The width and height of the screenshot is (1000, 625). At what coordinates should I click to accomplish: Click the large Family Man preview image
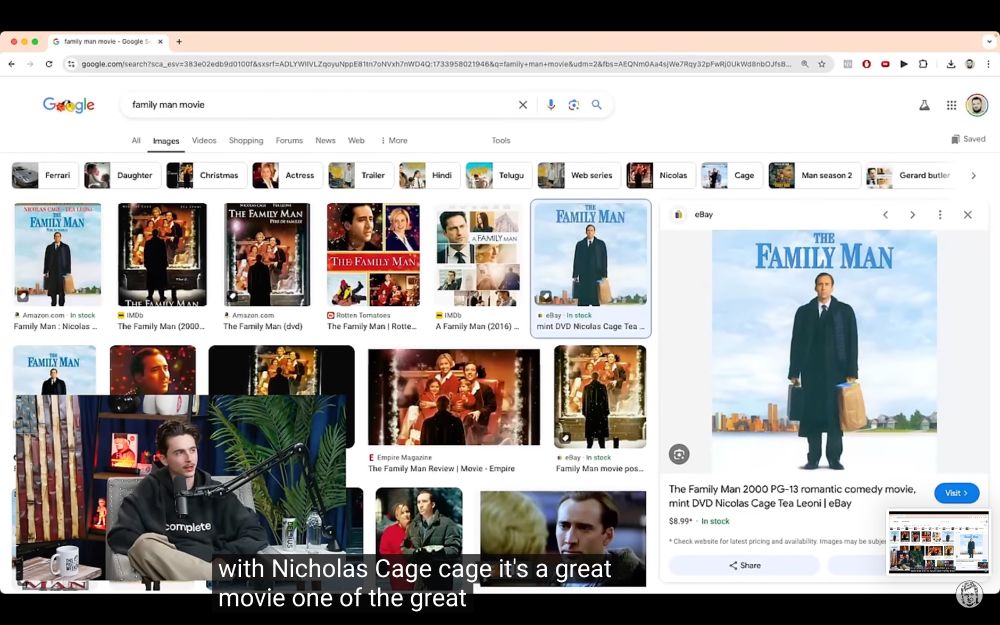824,351
